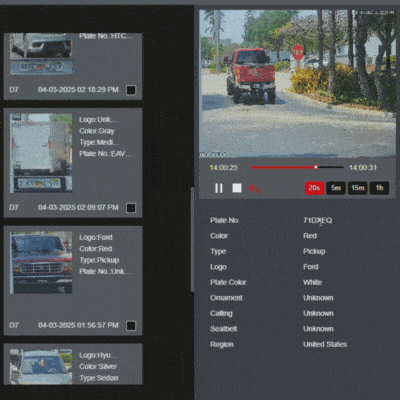Click the plate number value 71D)(EQ
Screen dimensions: 400x400
tap(317, 220)
